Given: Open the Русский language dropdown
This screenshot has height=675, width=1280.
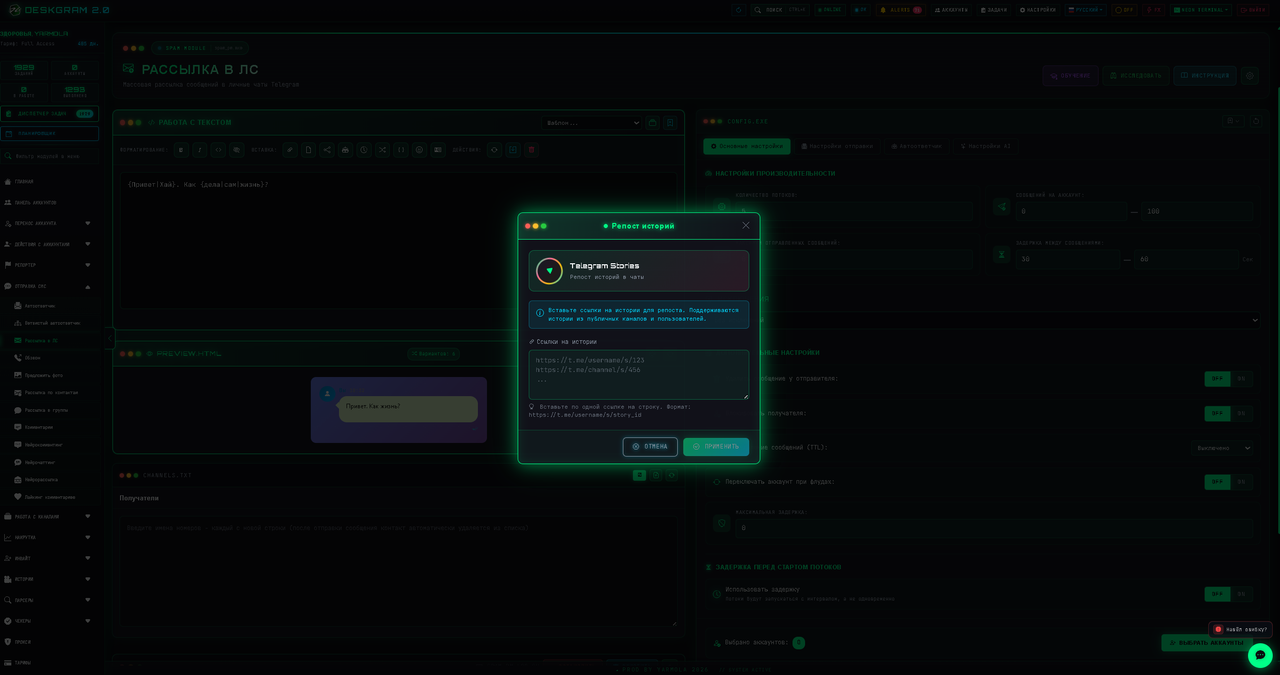Looking at the screenshot, I should pos(1085,10).
